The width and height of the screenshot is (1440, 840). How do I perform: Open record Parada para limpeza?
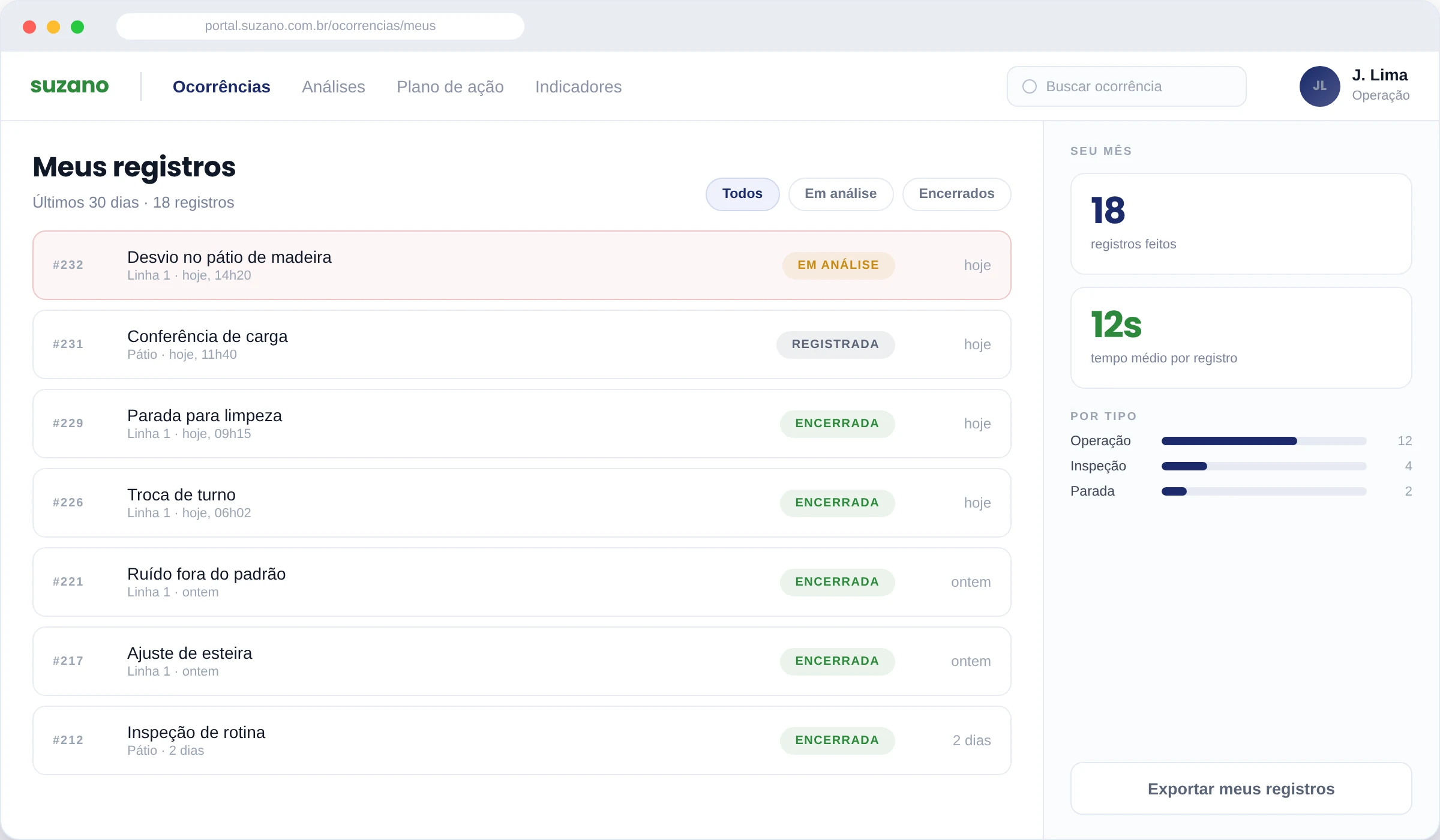click(x=522, y=424)
